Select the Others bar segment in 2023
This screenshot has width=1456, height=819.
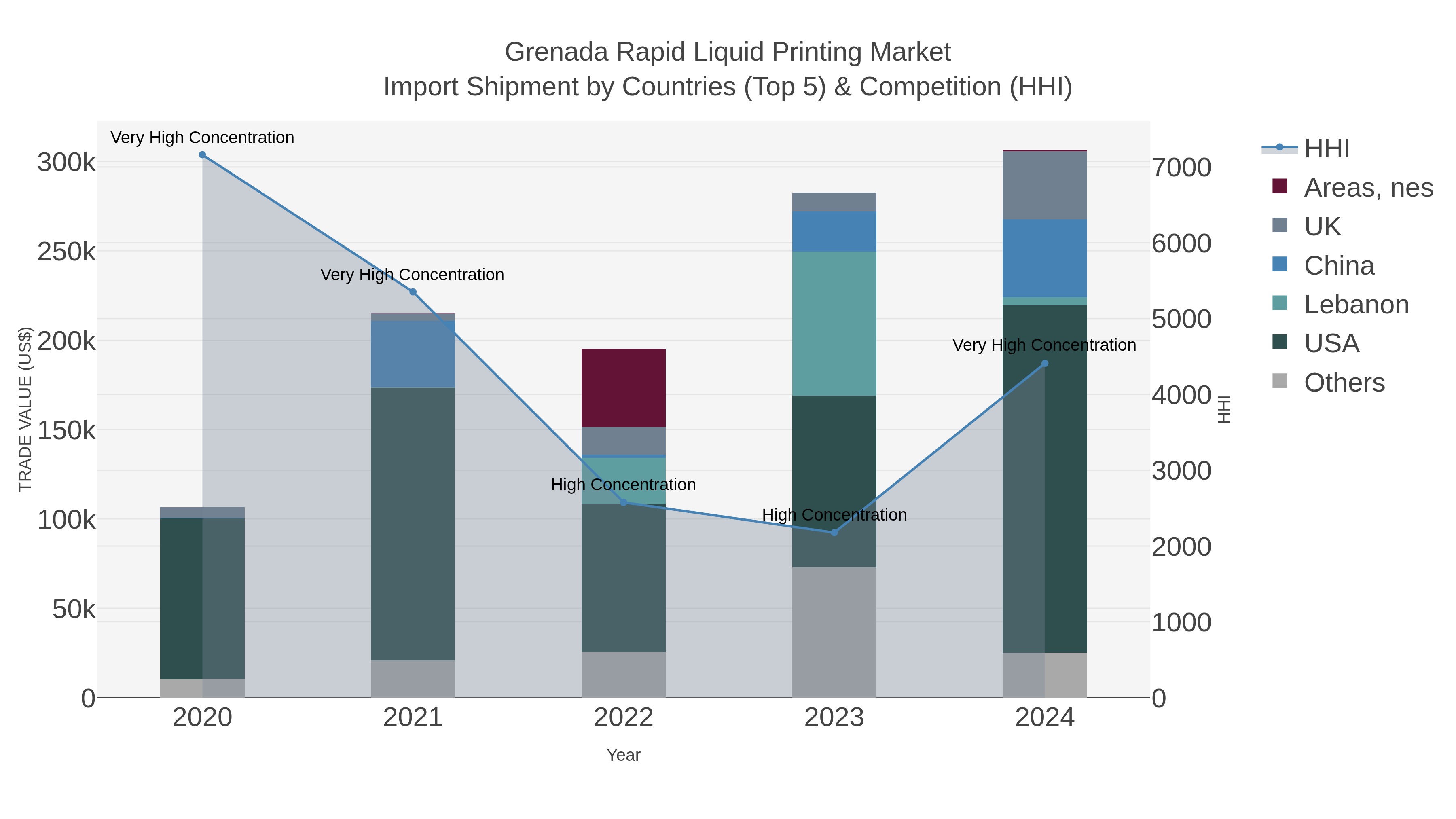pos(834,633)
